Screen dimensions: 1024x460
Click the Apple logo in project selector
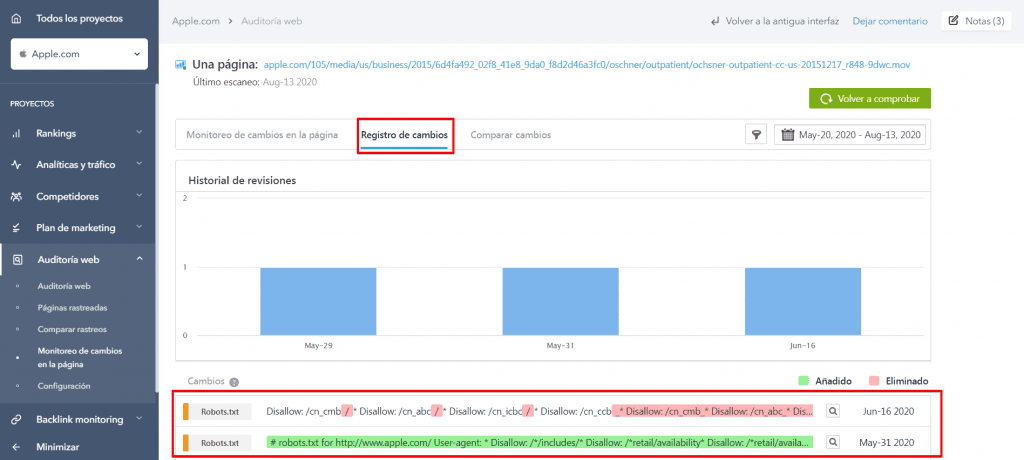pos(23,54)
